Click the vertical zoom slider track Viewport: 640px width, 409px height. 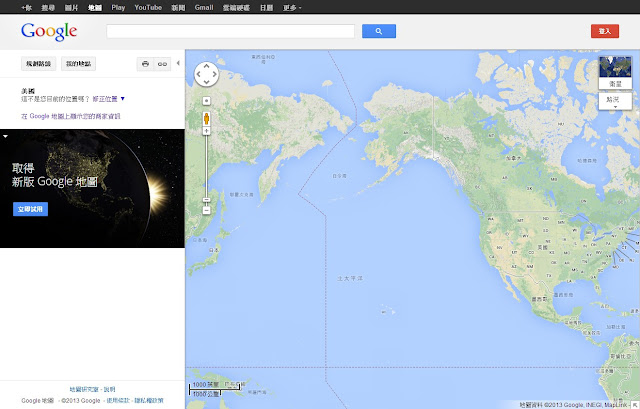[207, 165]
